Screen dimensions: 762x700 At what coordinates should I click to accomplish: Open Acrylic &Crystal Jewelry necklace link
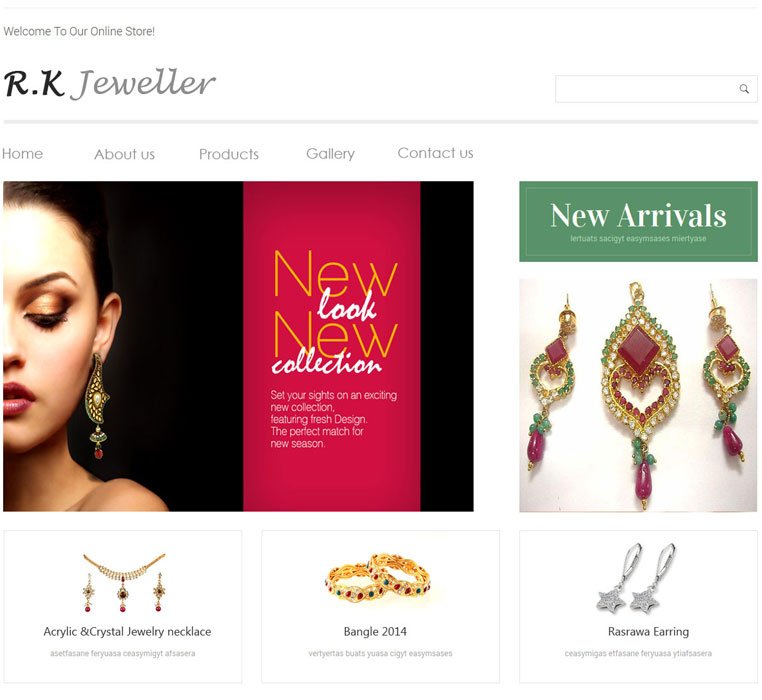pos(127,631)
